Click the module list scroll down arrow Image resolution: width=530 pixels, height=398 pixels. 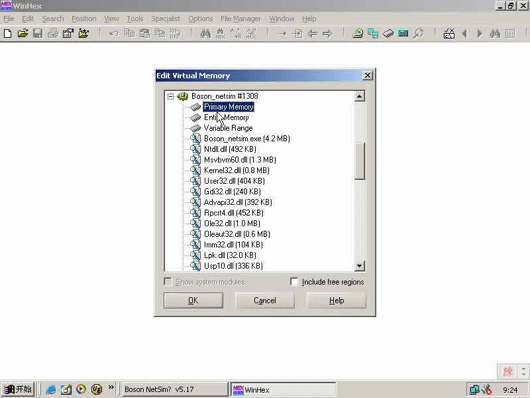[x=359, y=266]
